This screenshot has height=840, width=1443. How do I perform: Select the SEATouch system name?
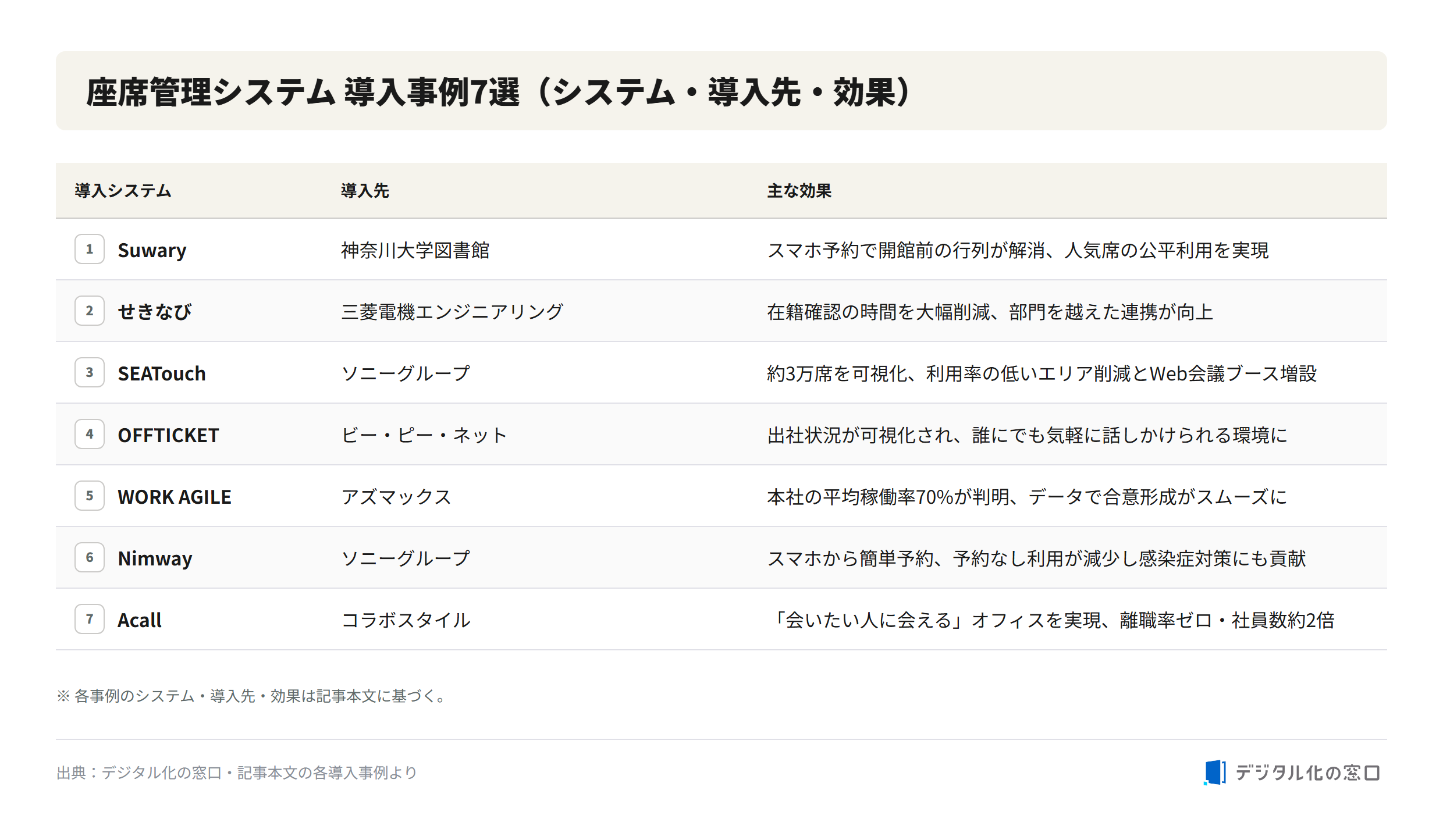click(x=162, y=373)
